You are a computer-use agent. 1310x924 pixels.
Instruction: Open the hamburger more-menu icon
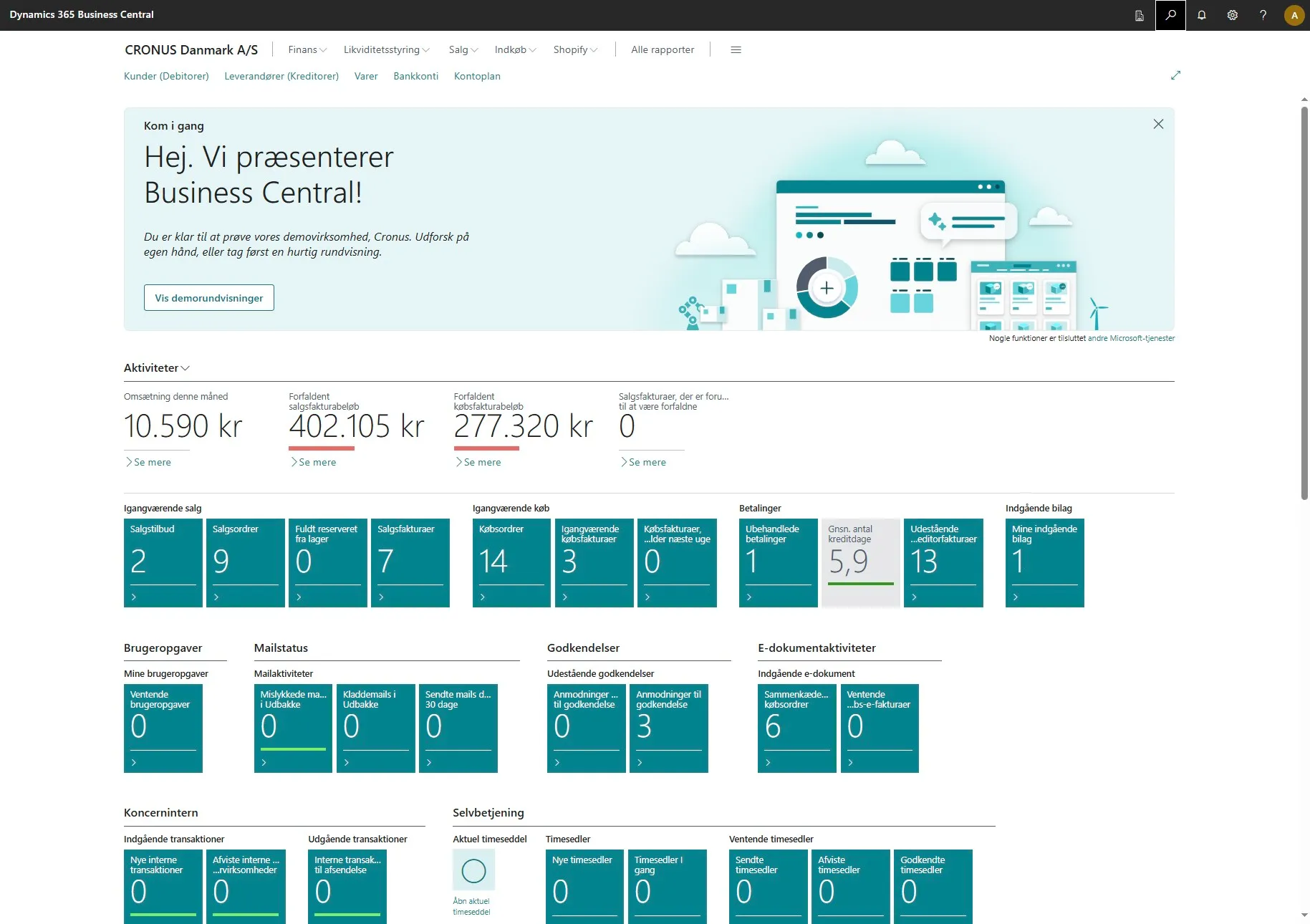tap(736, 49)
